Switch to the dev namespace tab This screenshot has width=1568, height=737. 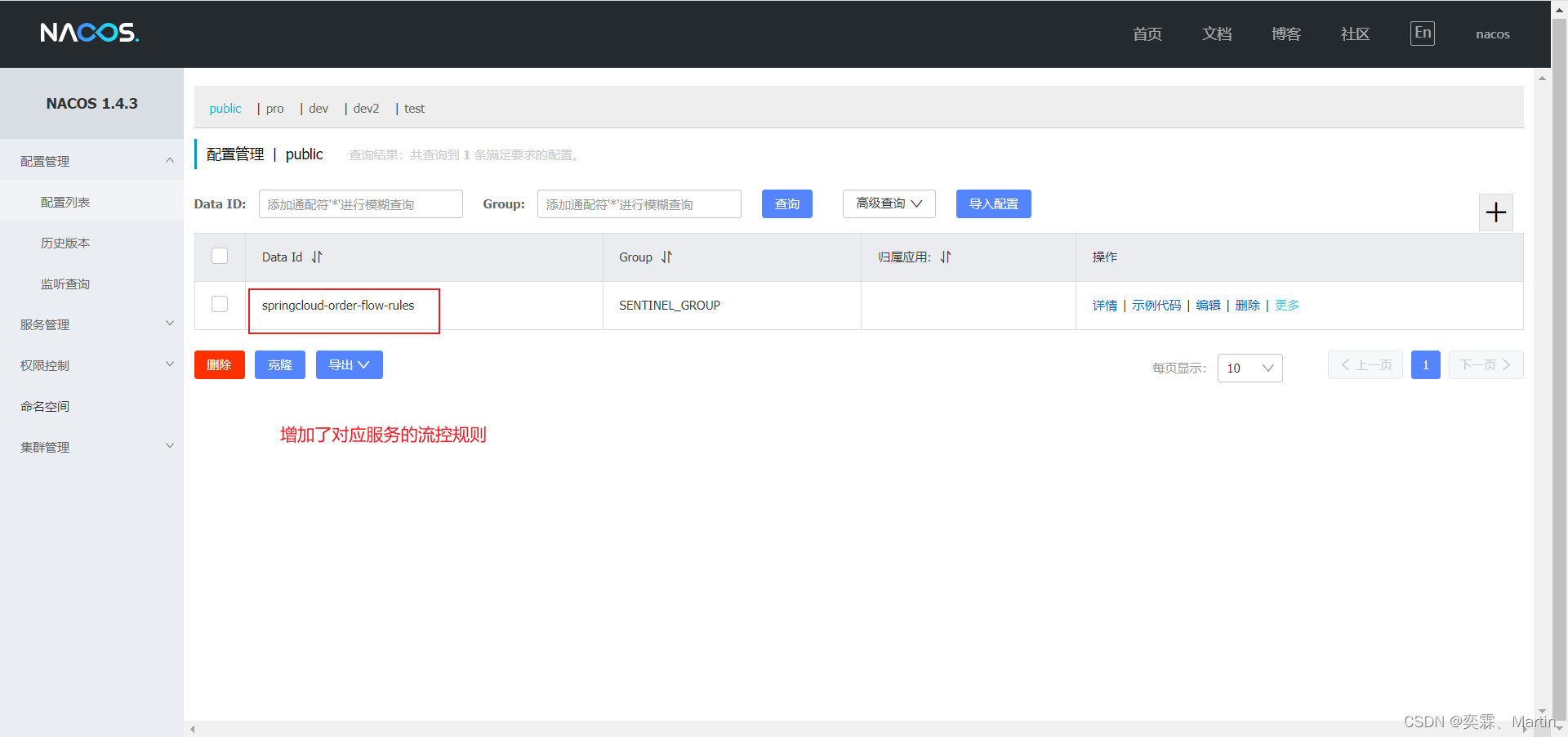point(318,109)
